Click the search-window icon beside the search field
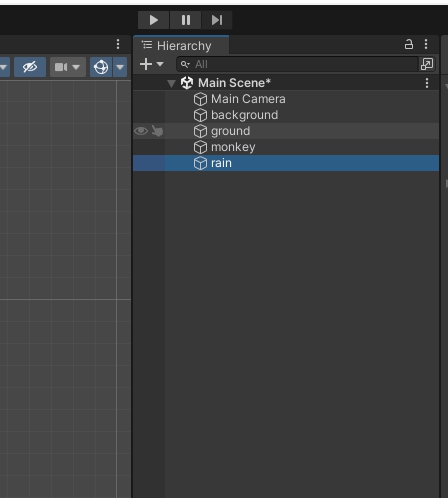 (427, 64)
